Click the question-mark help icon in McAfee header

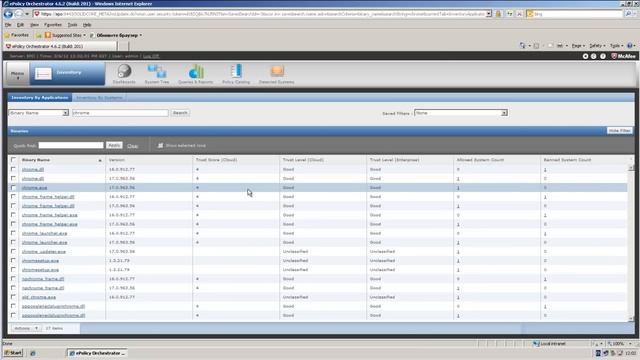(603, 56)
